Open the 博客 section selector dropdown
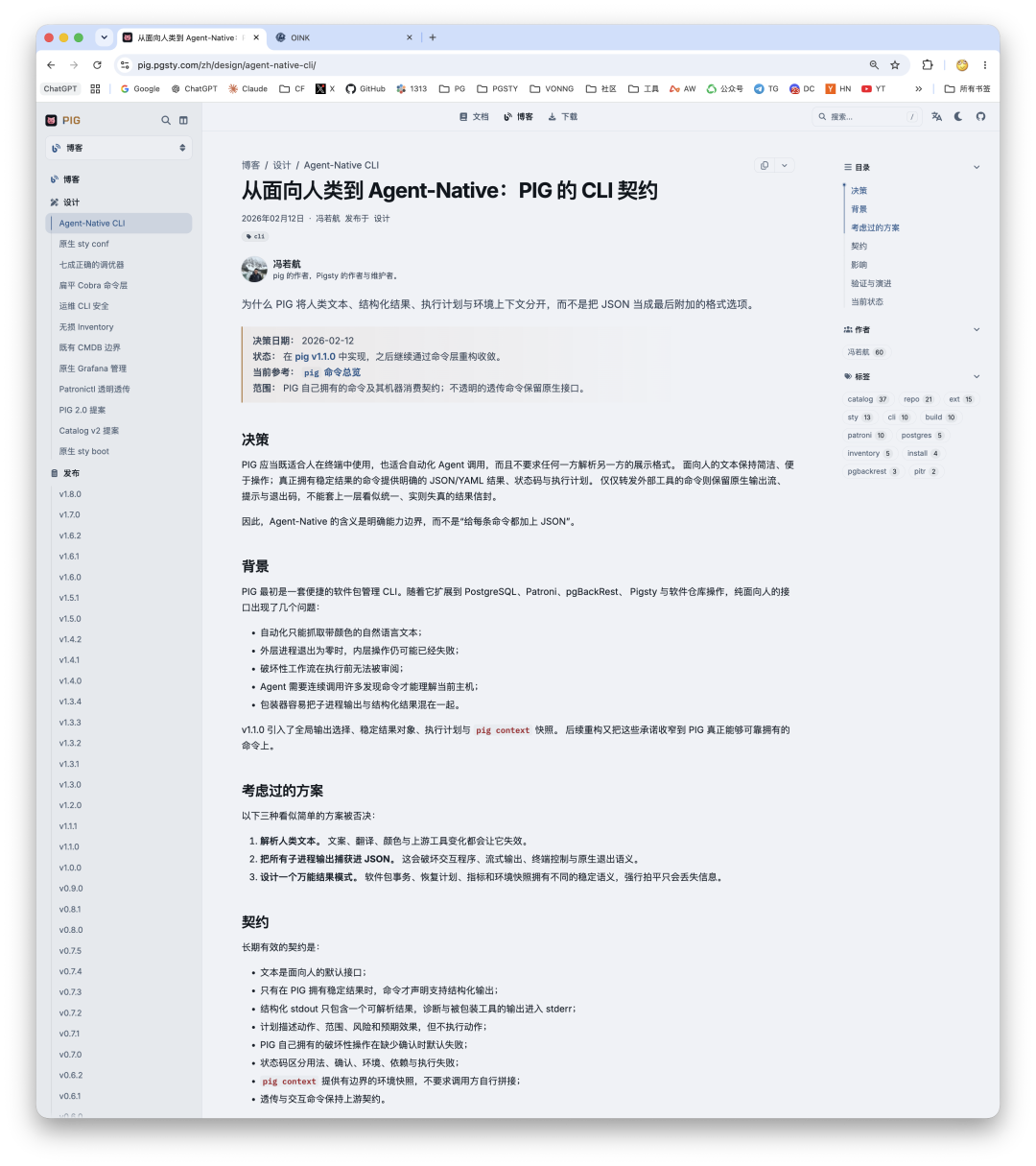 tap(119, 148)
